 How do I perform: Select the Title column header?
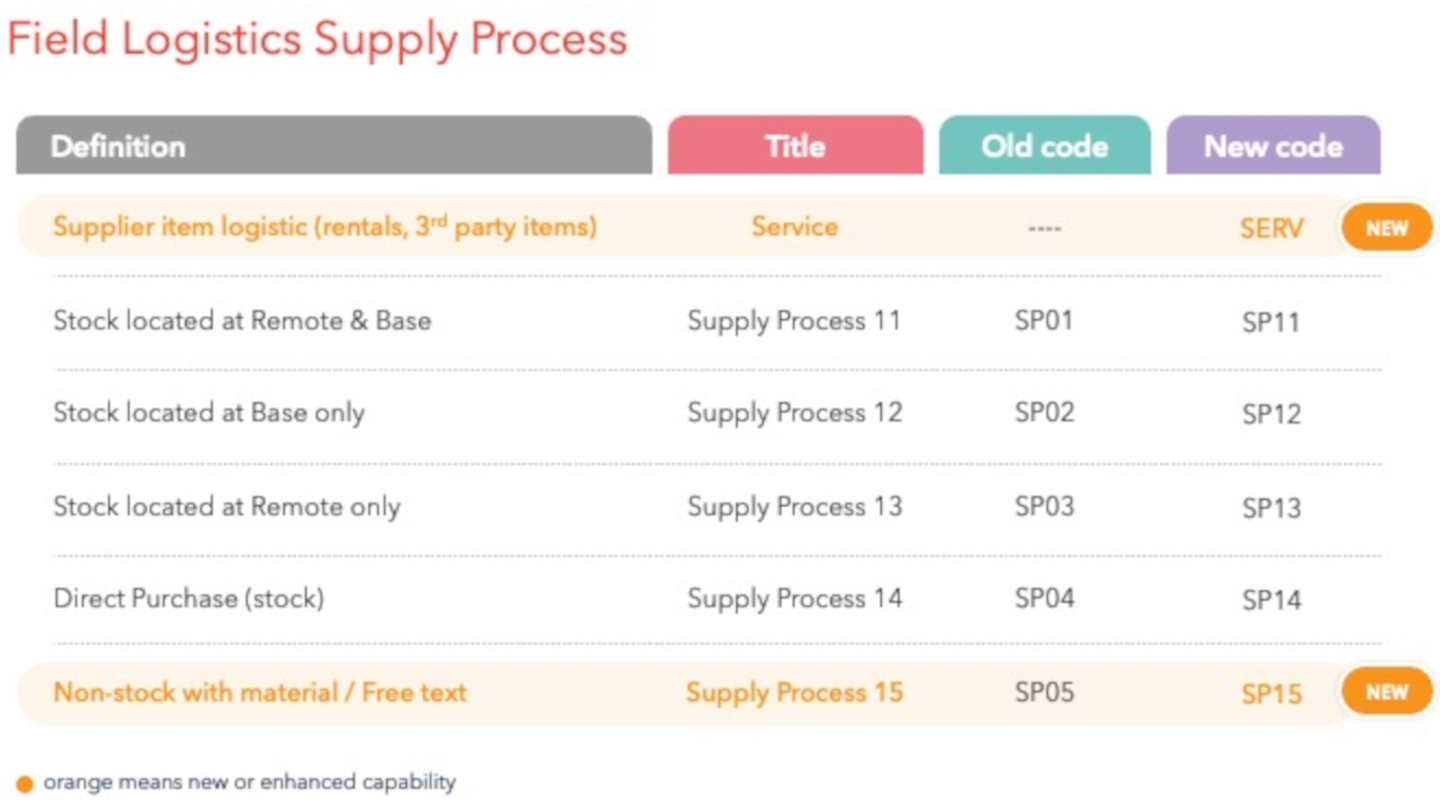point(795,146)
